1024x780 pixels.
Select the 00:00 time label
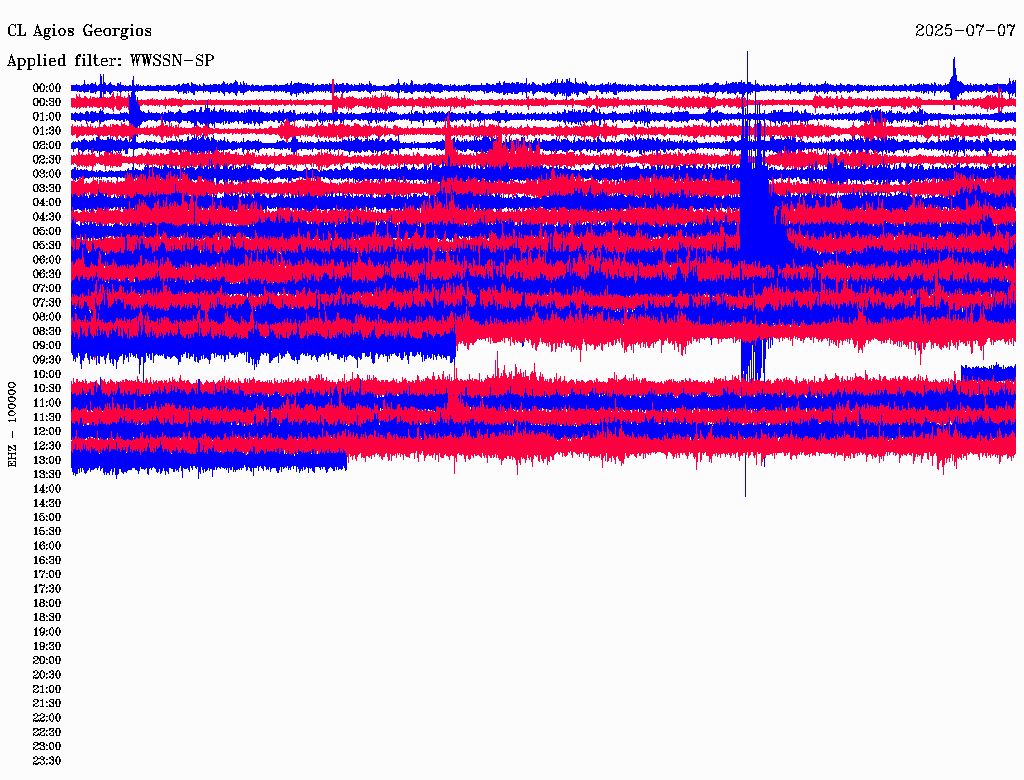(47, 88)
